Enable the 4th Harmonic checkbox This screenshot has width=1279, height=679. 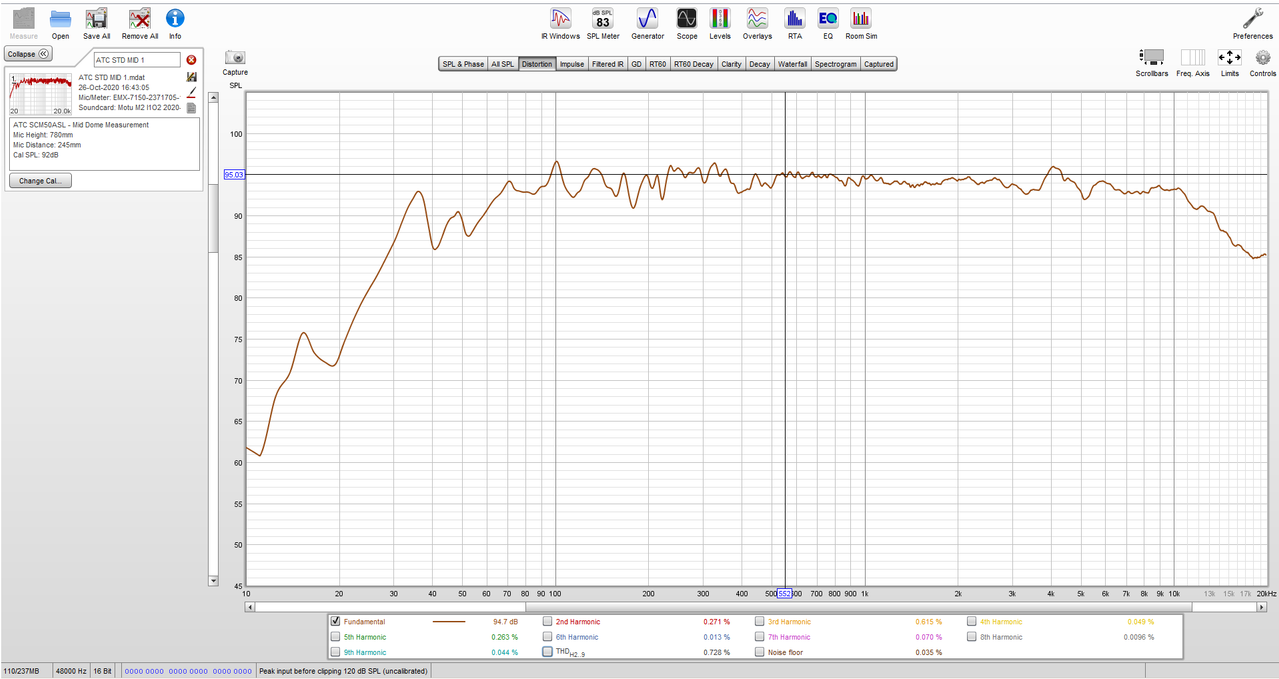(972, 621)
